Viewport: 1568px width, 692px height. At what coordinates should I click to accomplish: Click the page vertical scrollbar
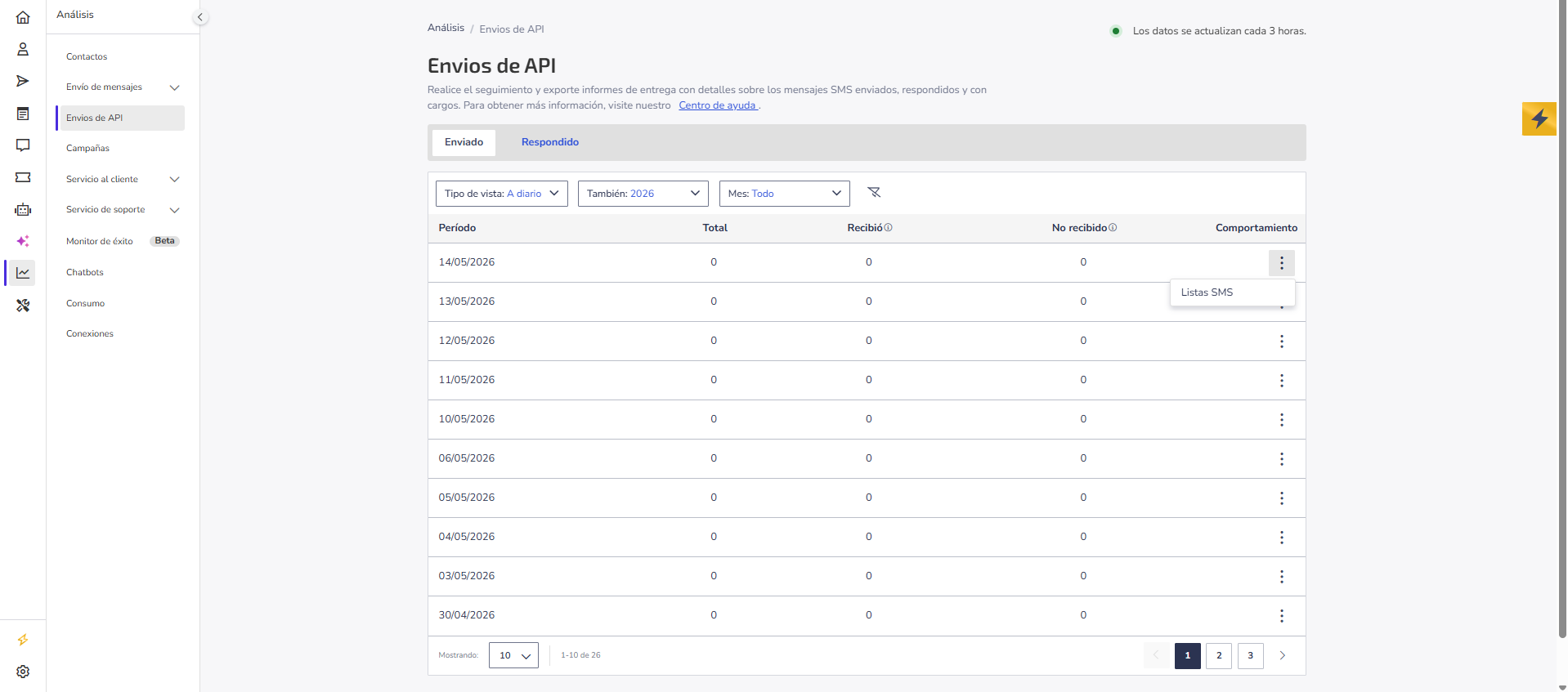(x=1562, y=319)
